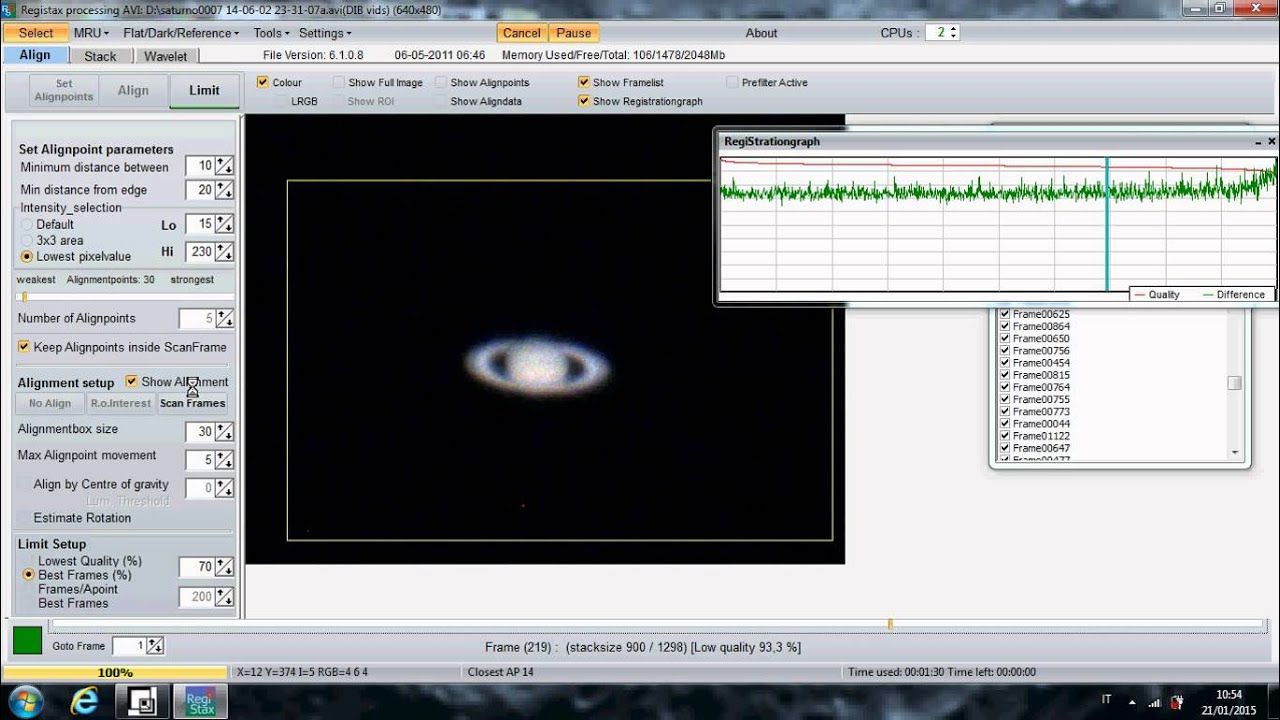Pause the frame processing
This screenshot has height=720, width=1280.
pyautogui.click(x=574, y=33)
